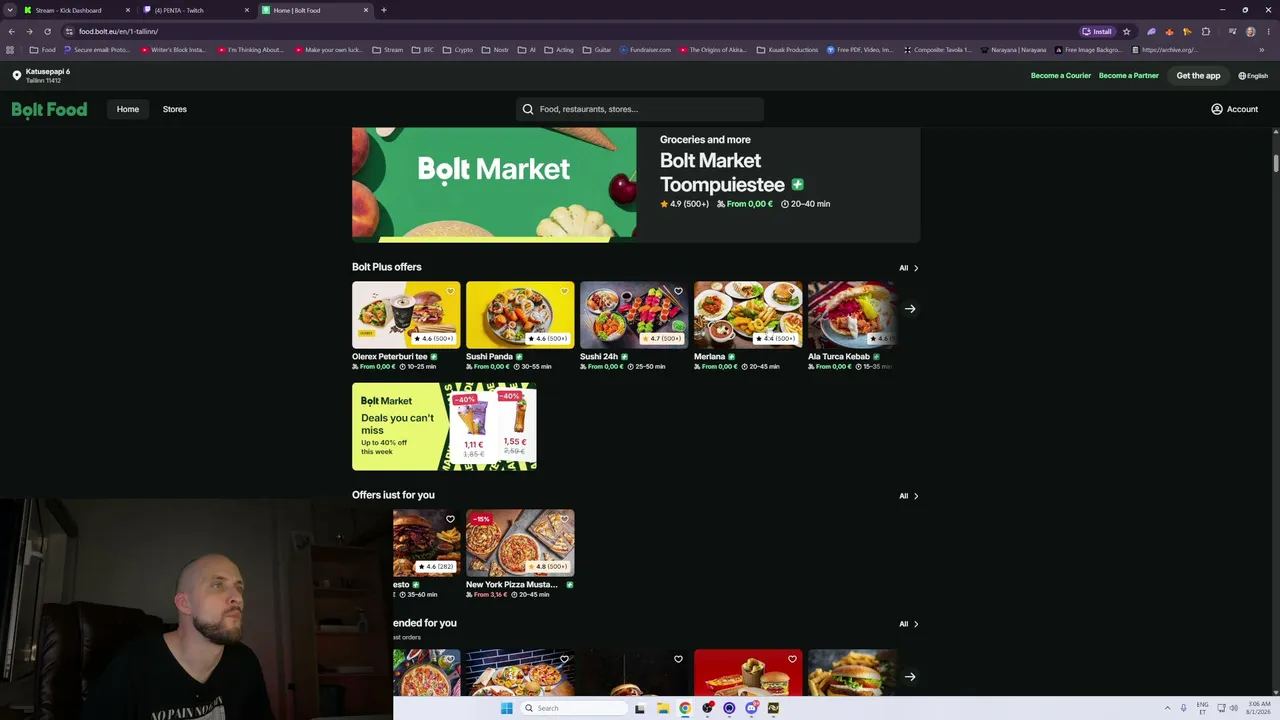This screenshot has height=720, width=1280.
Task: Click the Account profile icon
Action: (x=1217, y=109)
